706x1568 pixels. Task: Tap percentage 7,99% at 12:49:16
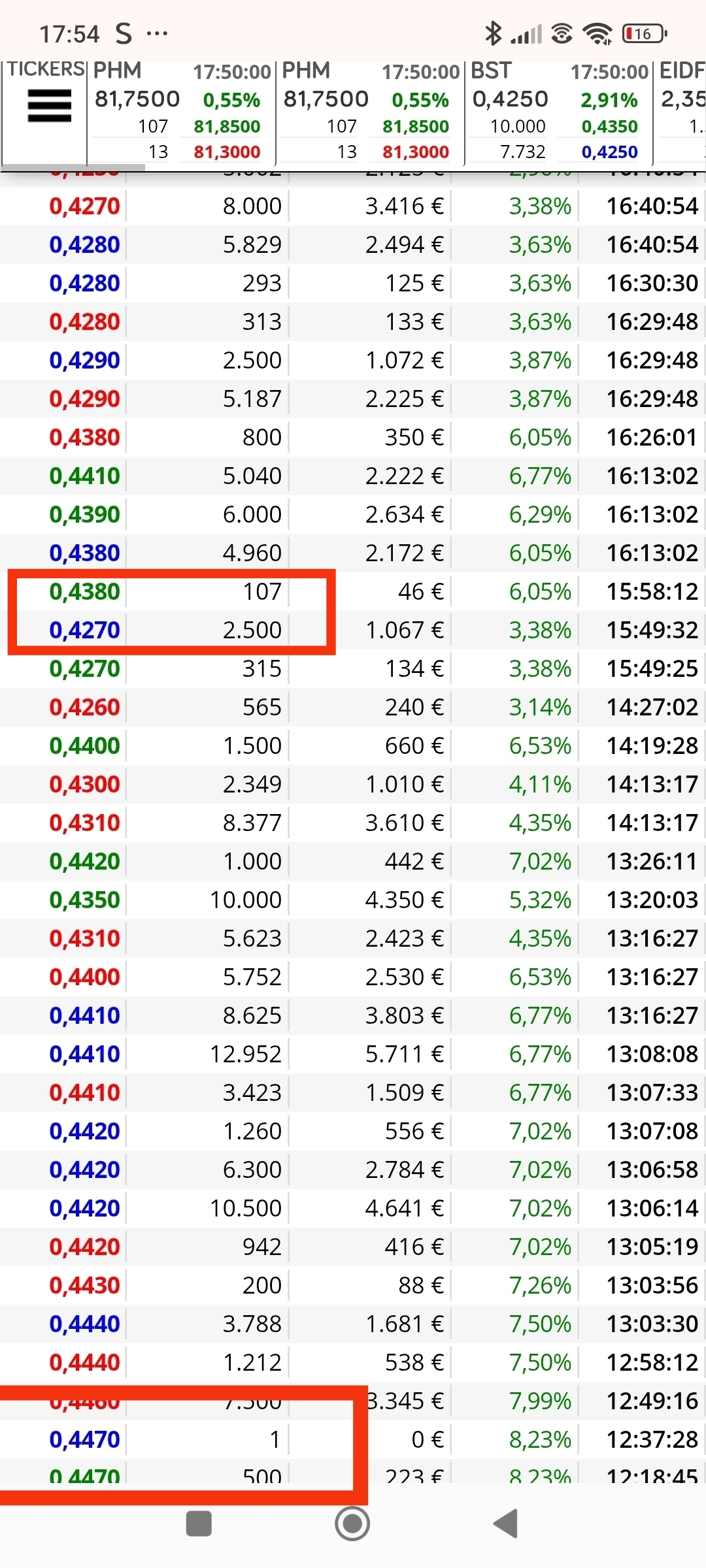pos(540,1401)
